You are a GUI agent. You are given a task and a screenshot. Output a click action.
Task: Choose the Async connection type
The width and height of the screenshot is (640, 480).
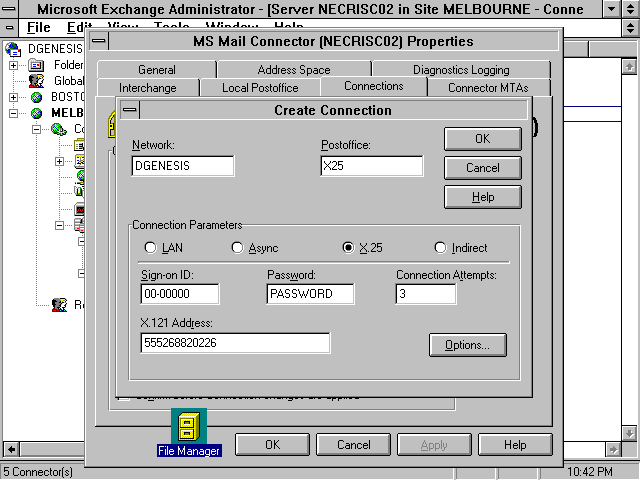237,247
